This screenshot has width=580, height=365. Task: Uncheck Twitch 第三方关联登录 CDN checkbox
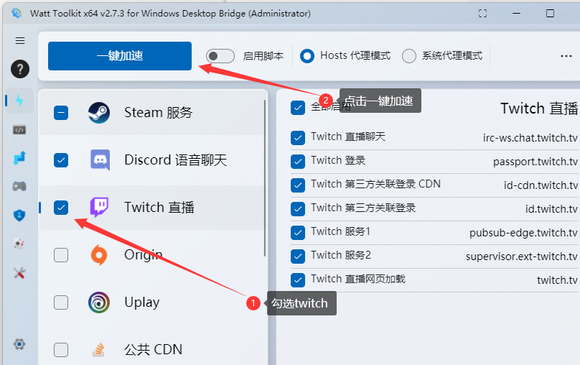tap(298, 185)
